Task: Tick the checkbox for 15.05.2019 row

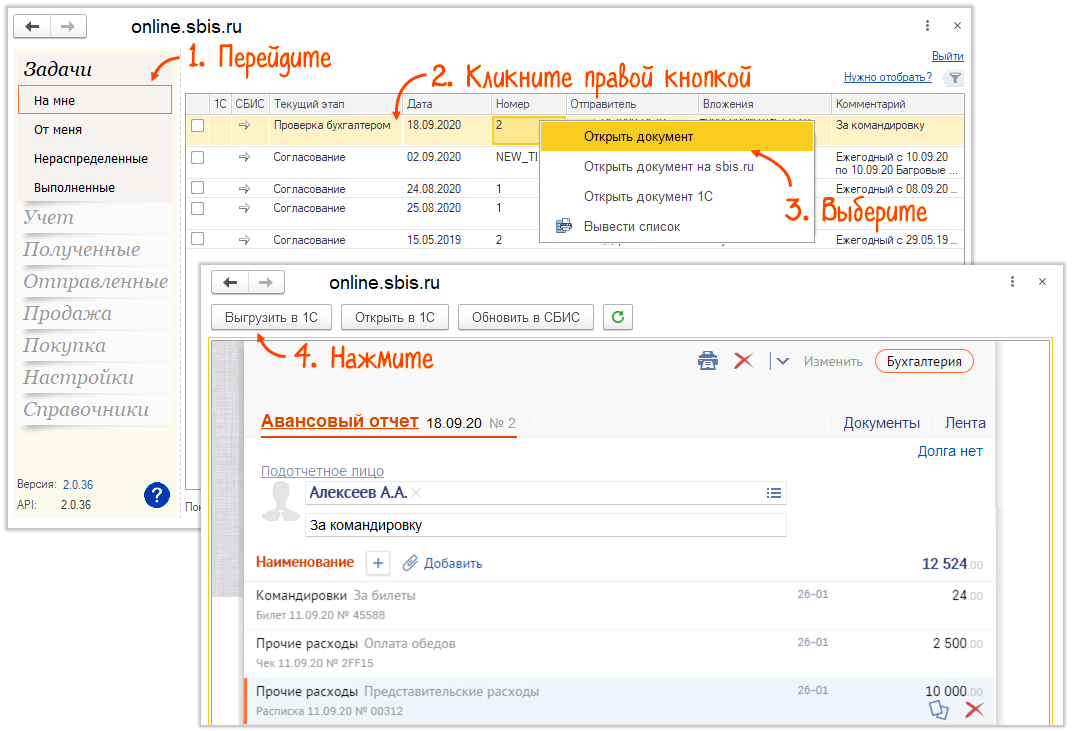Action: (x=198, y=240)
